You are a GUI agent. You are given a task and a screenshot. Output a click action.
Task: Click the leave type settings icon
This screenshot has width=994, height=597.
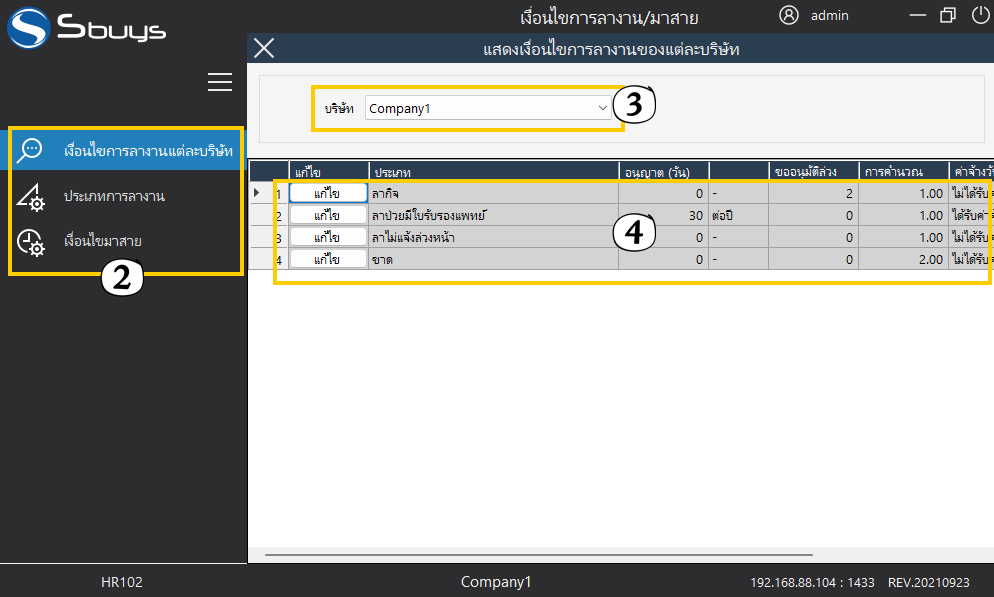tap(31, 197)
